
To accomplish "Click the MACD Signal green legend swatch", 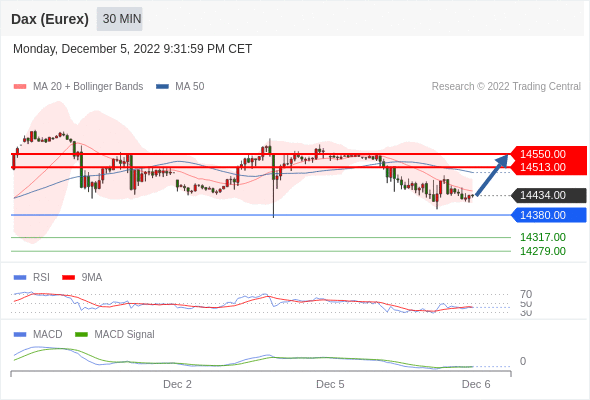I will pos(81,335).
